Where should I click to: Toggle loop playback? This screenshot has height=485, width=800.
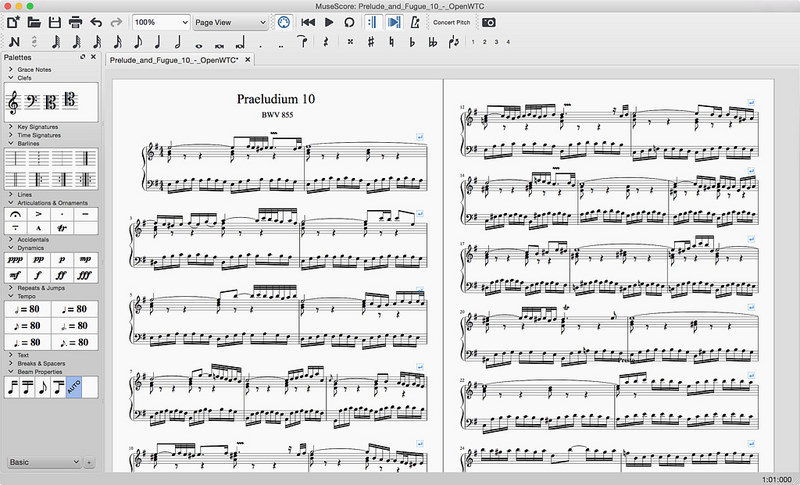pos(349,22)
